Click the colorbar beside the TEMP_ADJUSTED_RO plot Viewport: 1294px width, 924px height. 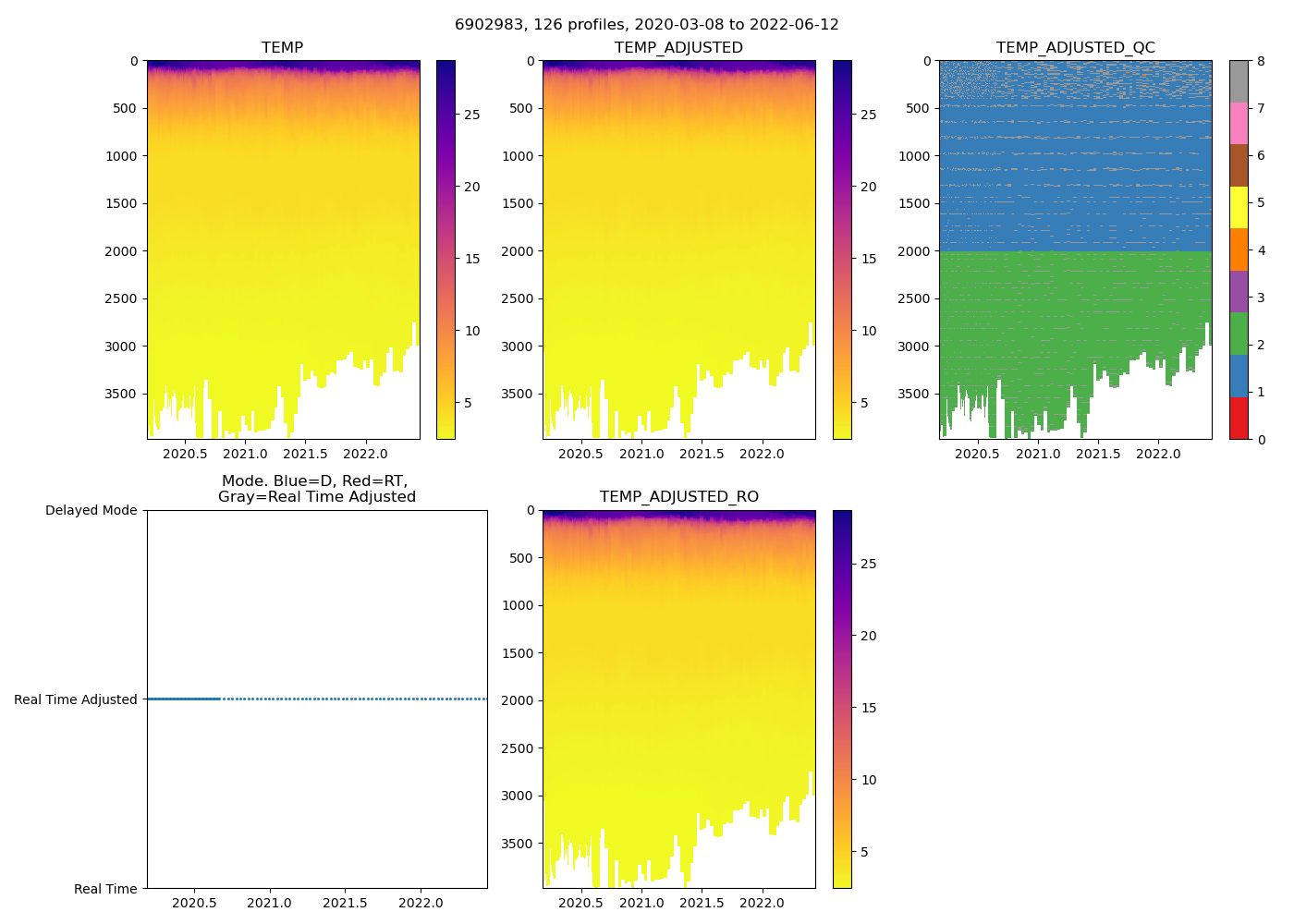(841, 699)
